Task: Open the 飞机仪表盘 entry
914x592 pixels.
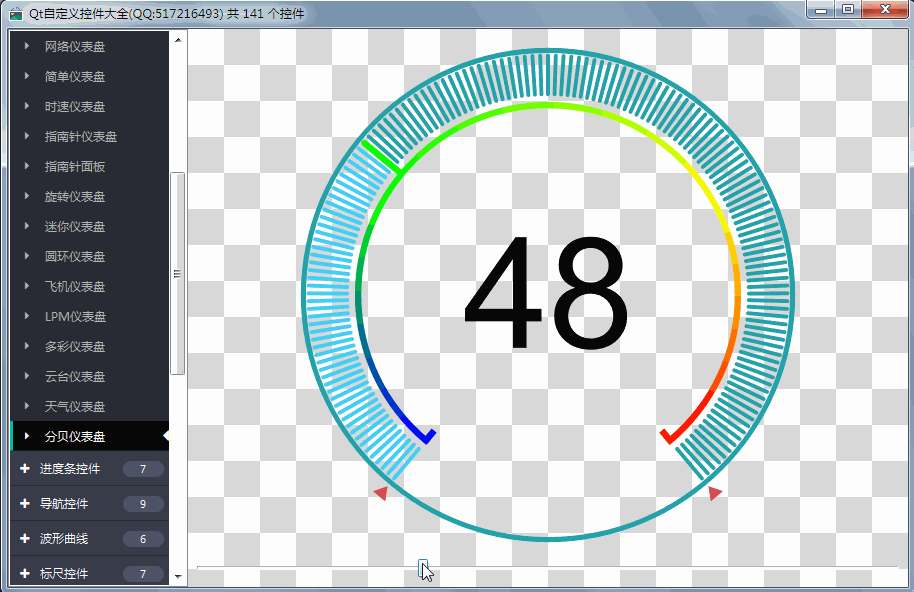Action: pyautogui.click(x=75, y=286)
